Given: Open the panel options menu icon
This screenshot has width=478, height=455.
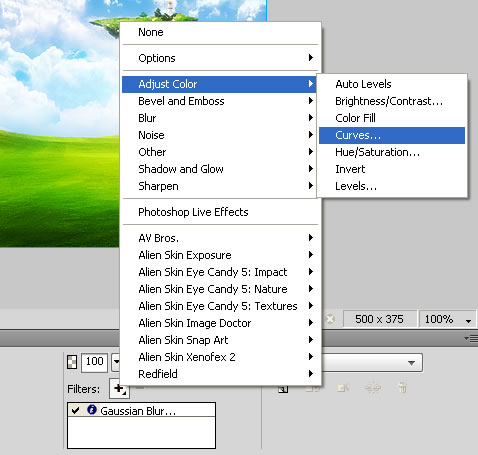Looking at the screenshot, I should click(x=471, y=339).
